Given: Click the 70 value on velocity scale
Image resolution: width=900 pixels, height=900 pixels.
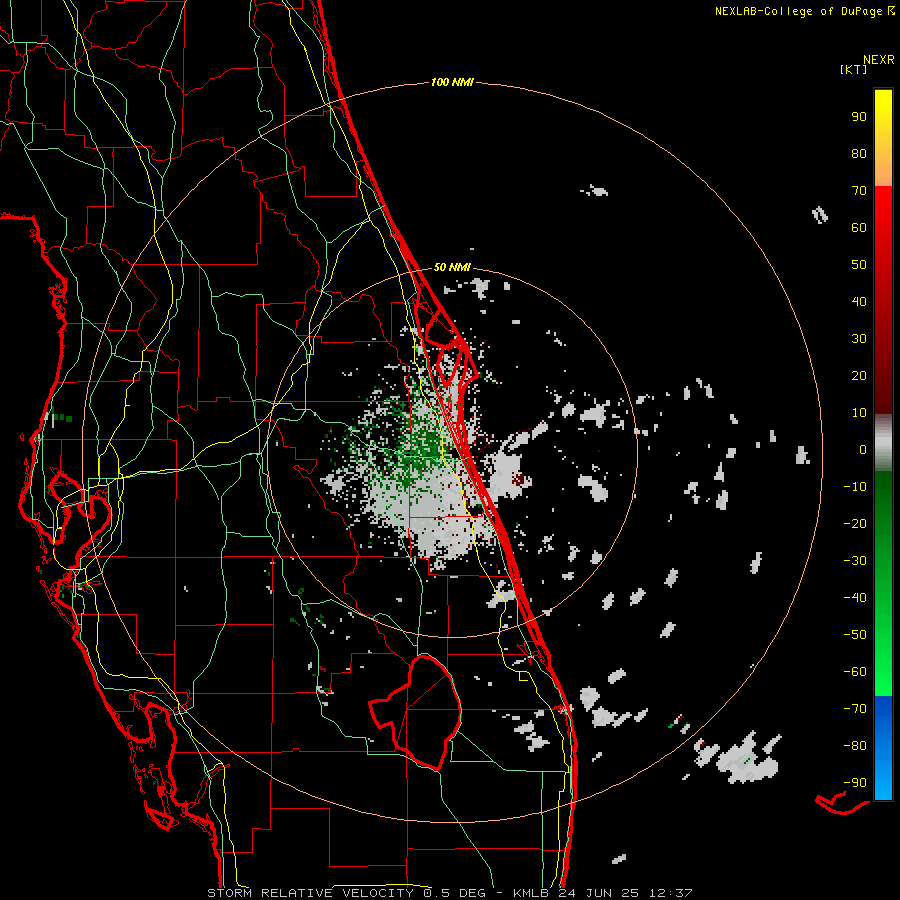Looking at the screenshot, I should point(859,191).
